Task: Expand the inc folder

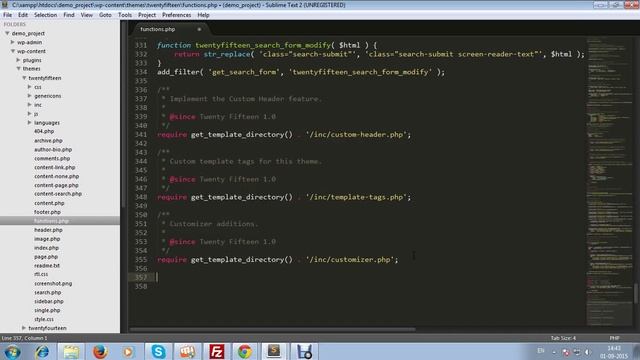Action: tap(29, 105)
